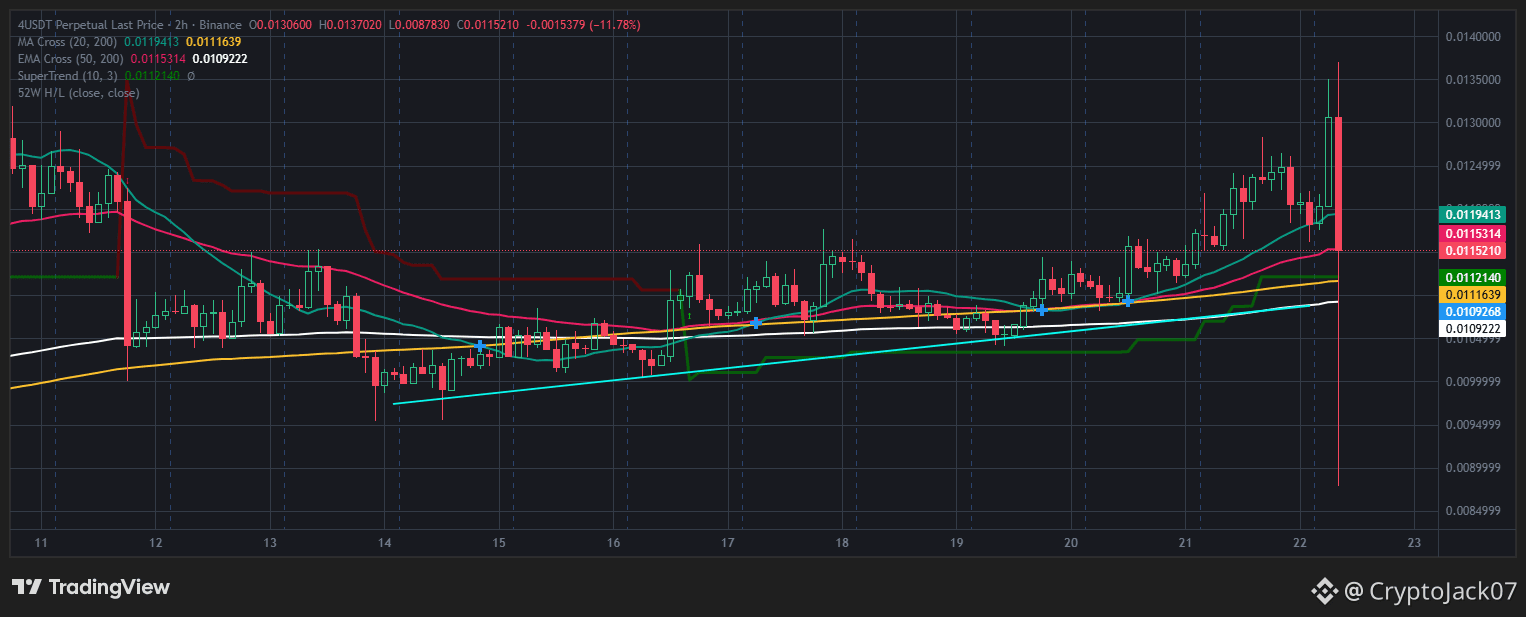1526x617 pixels.
Task: Click the TradingView logo
Action: click(90, 588)
